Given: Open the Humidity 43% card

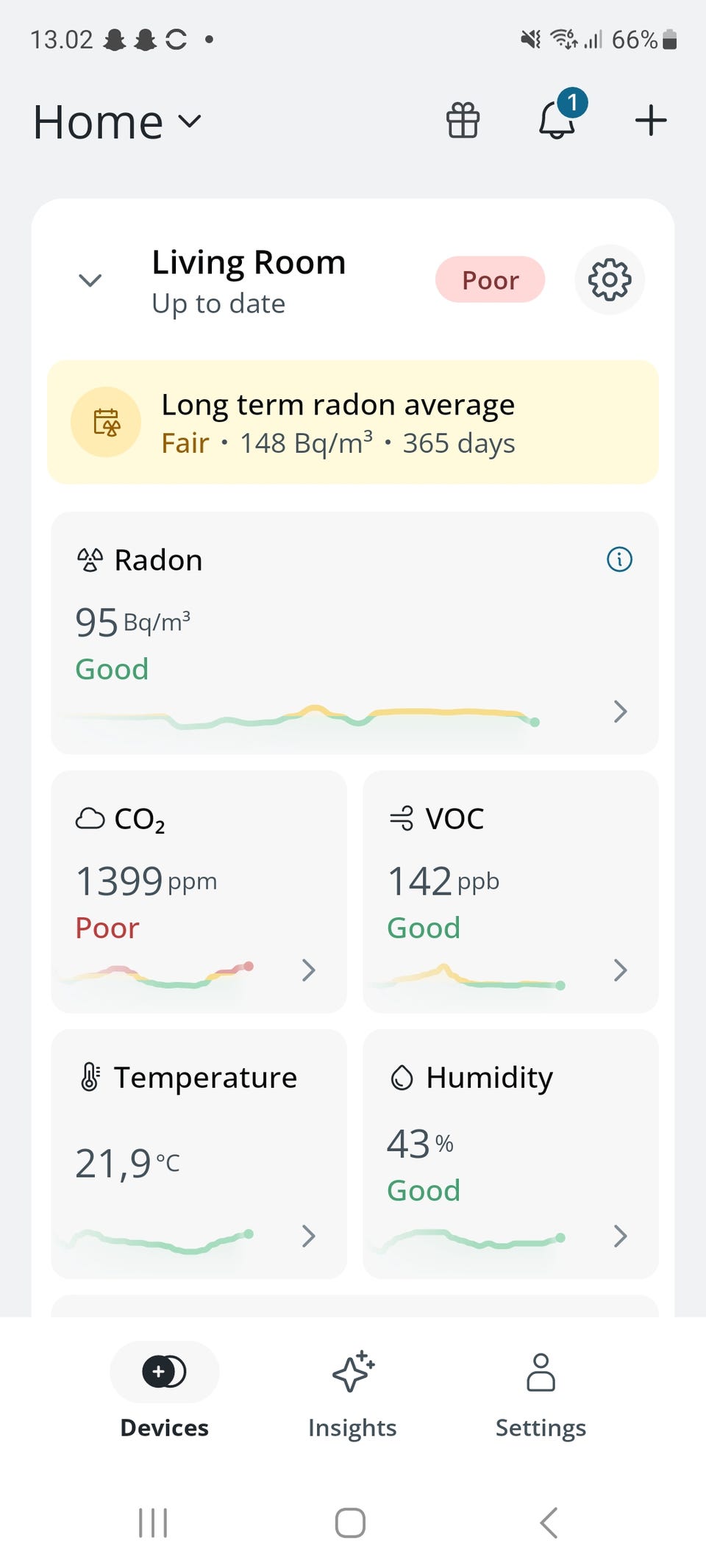Looking at the screenshot, I should coord(510,1153).
